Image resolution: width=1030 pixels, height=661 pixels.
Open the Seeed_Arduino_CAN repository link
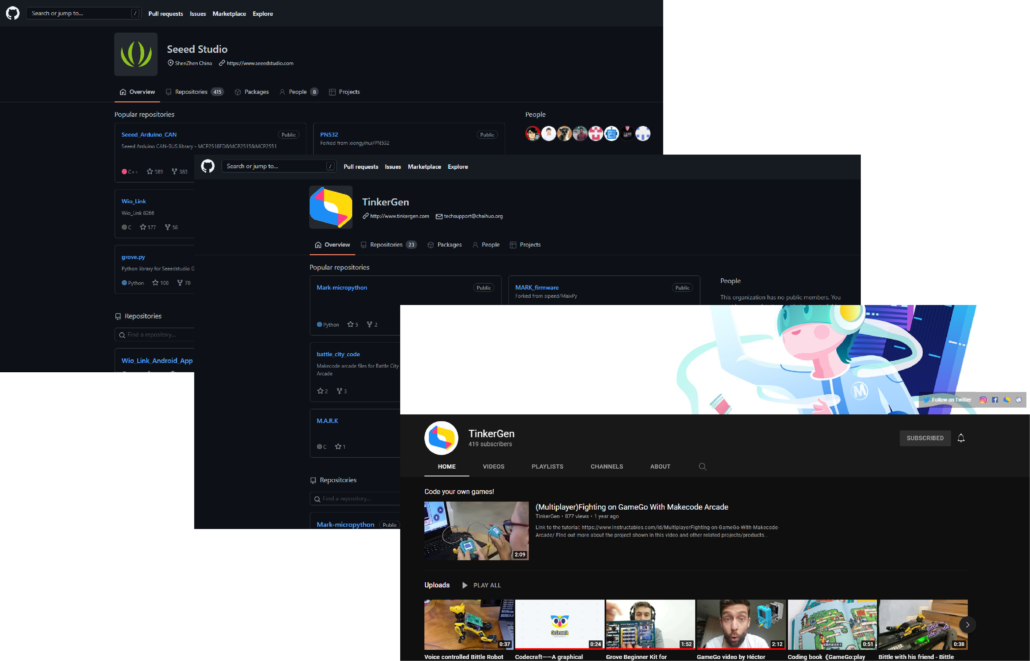tap(149, 134)
